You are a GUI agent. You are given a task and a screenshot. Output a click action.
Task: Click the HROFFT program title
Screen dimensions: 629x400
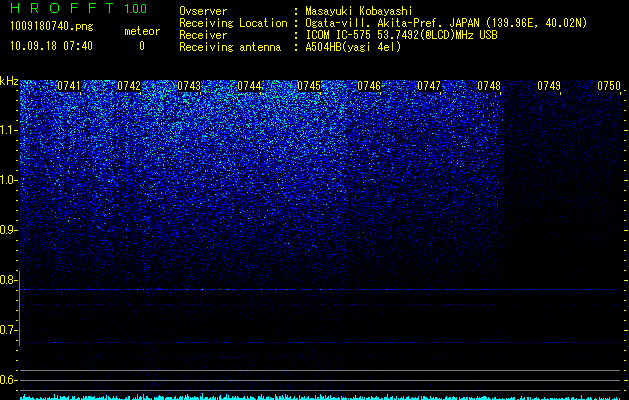62,8
